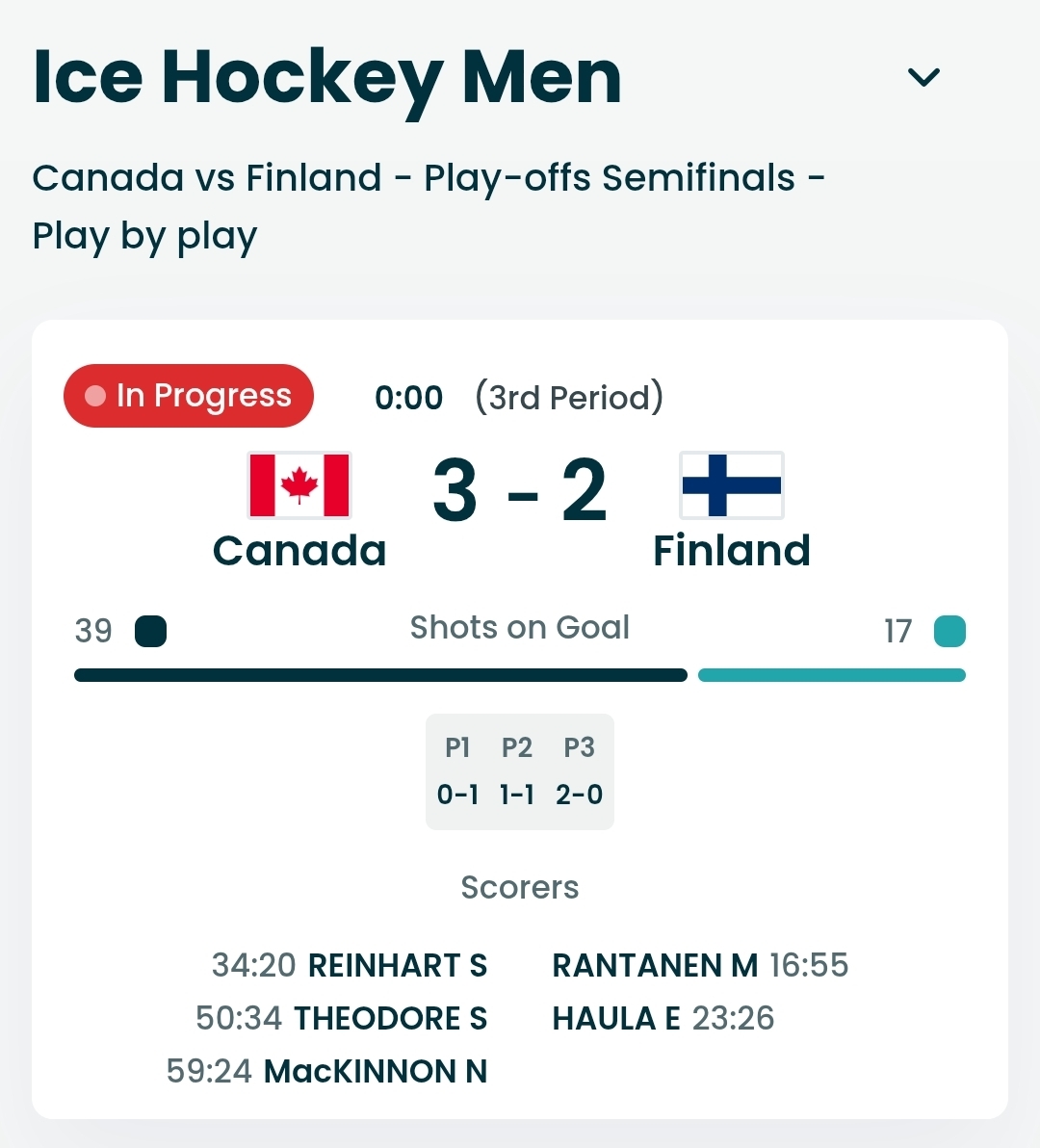1040x1148 pixels.
Task: Open scorer MacKINNON N entry
Action: coord(376,1071)
